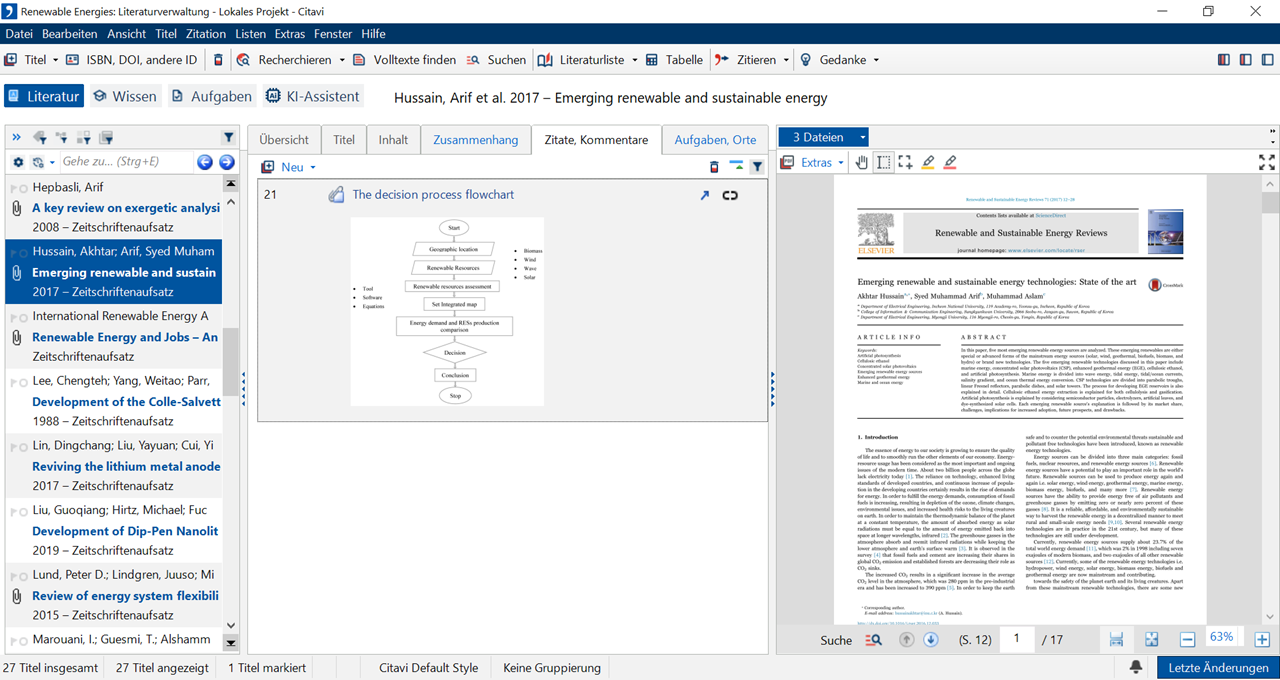The width and height of the screenshot is (1280, 680).
Task: Choose the yellow highlighter tool
Action: click(928, 162)
